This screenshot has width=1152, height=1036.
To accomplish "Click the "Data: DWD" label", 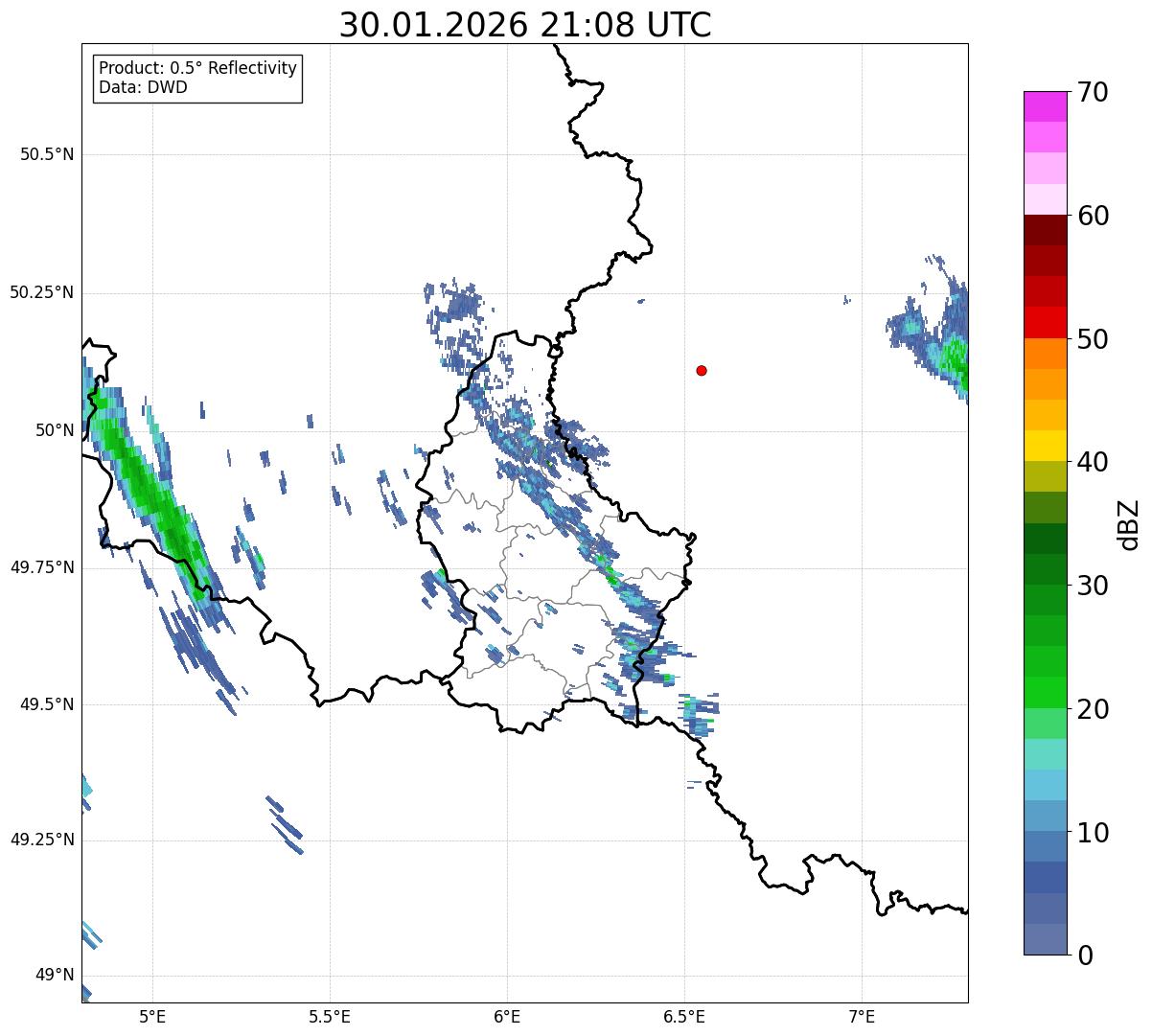I will pos(143,87).
